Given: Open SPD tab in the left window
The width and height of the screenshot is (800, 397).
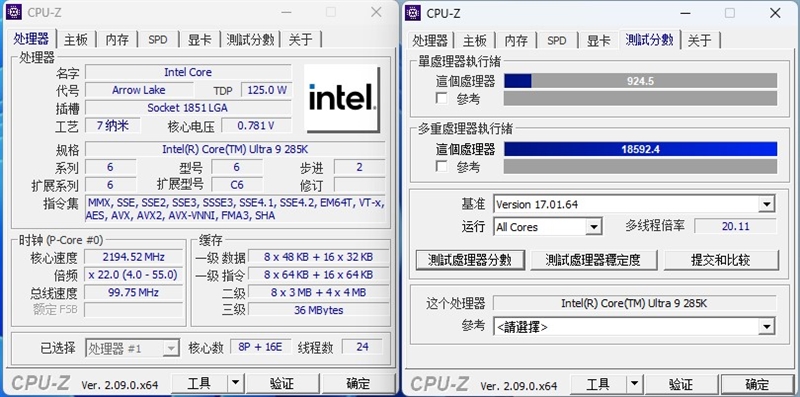Looking at the screenshot, I should pyautogui.click(x=158, y=40).
